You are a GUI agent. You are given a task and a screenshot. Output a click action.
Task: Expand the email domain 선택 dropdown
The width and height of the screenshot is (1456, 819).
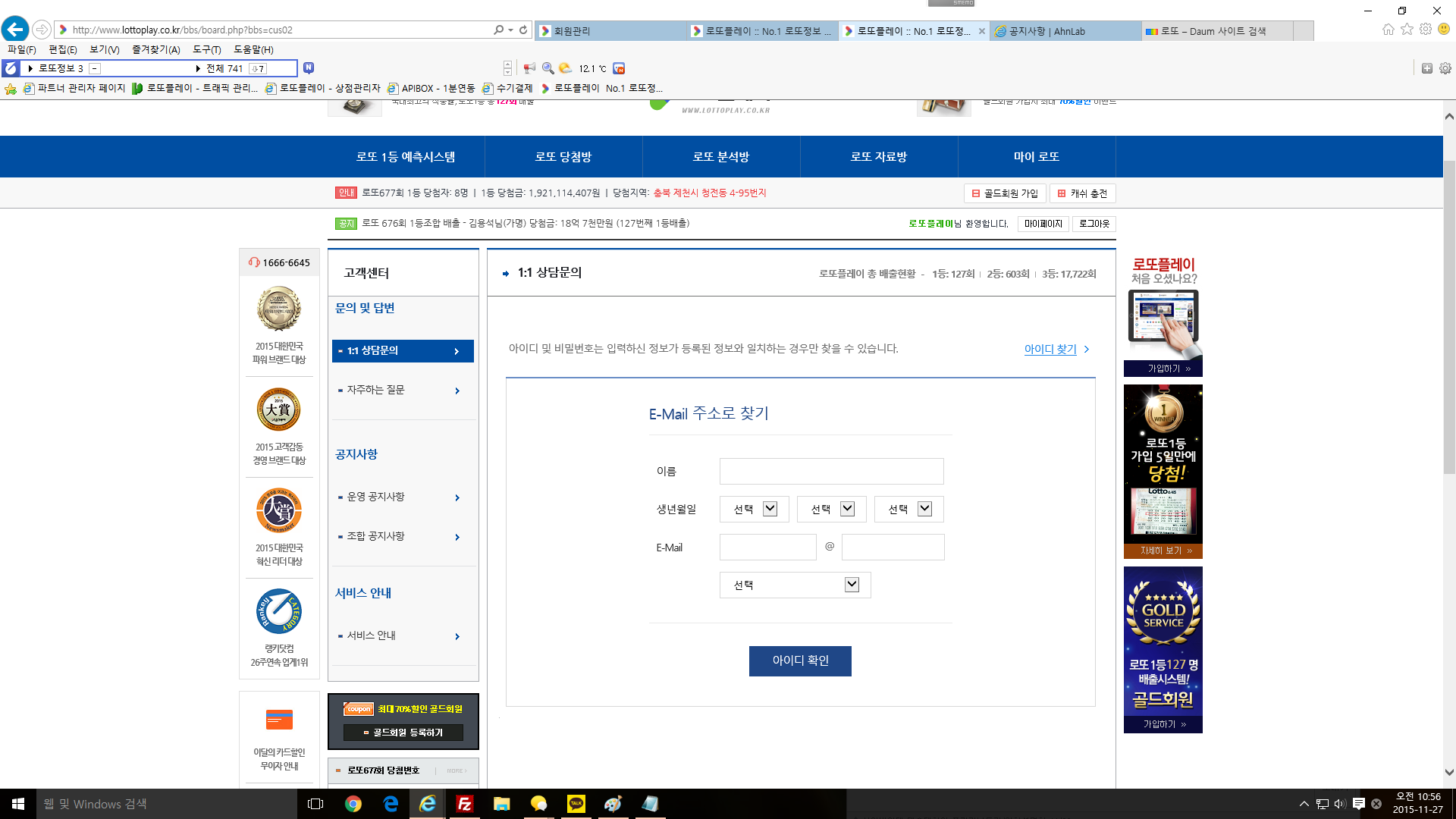pos(795,585)
